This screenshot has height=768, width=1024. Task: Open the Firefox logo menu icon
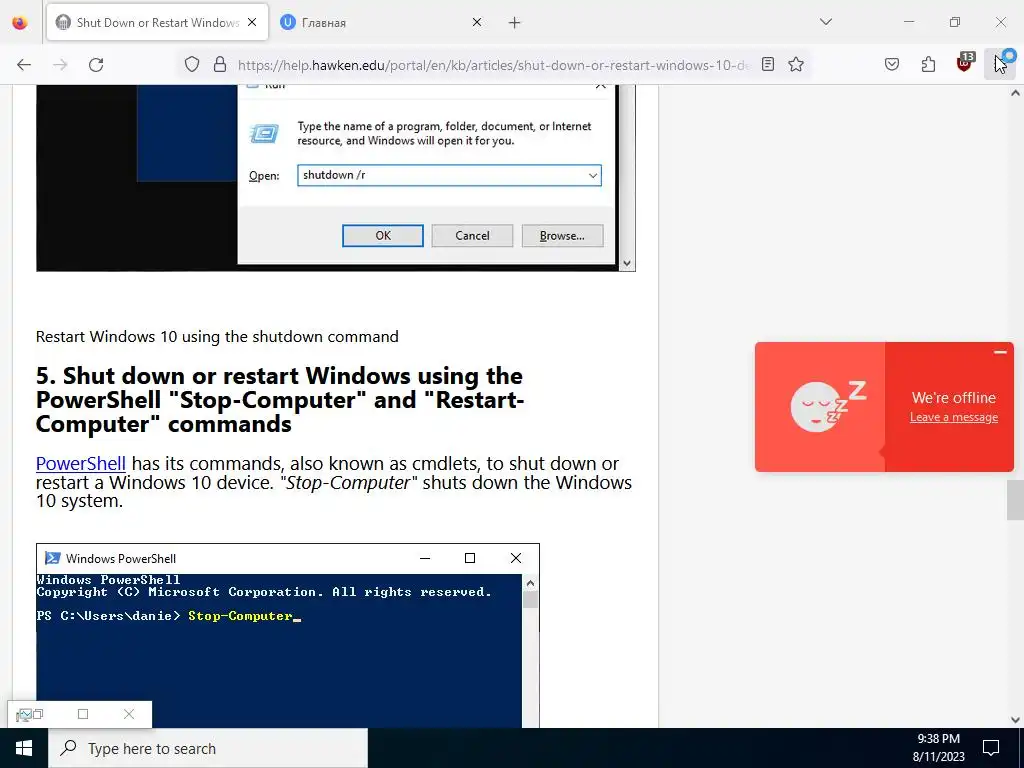tap(20, 22)
